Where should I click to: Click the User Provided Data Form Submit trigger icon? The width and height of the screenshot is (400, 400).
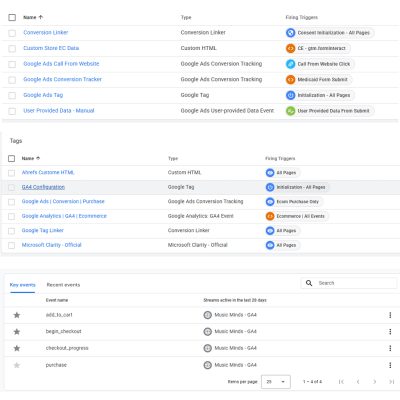tap(291, 111)
